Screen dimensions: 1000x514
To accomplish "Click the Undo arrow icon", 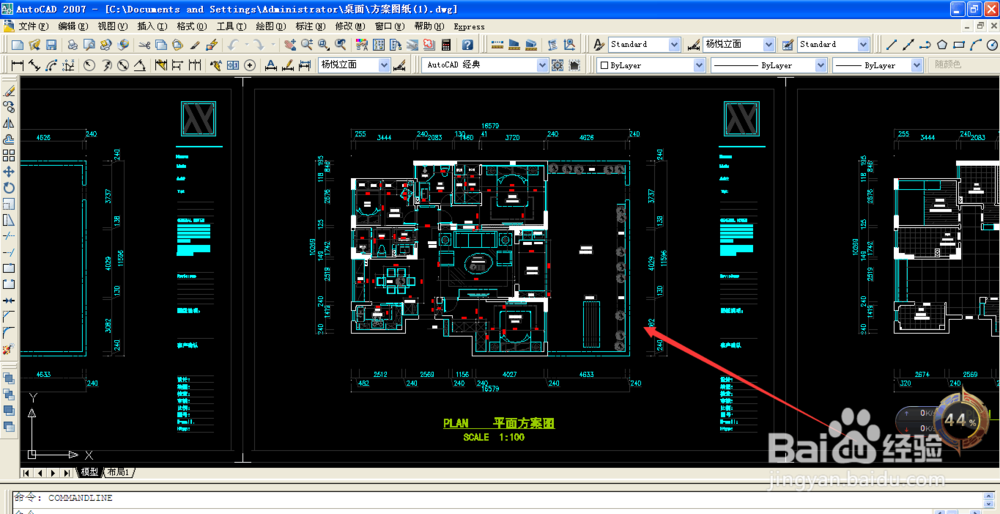I will point(233,45).
